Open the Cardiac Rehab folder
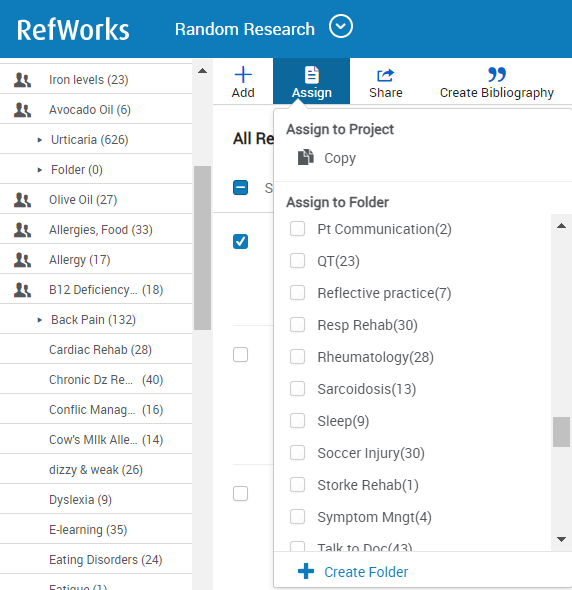The width and height of the screenshot is (572, 590). coord(100,350)
